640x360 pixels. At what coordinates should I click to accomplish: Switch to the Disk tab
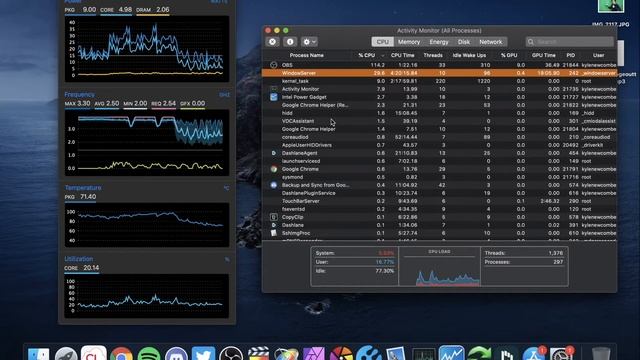[x=464, y=42]
